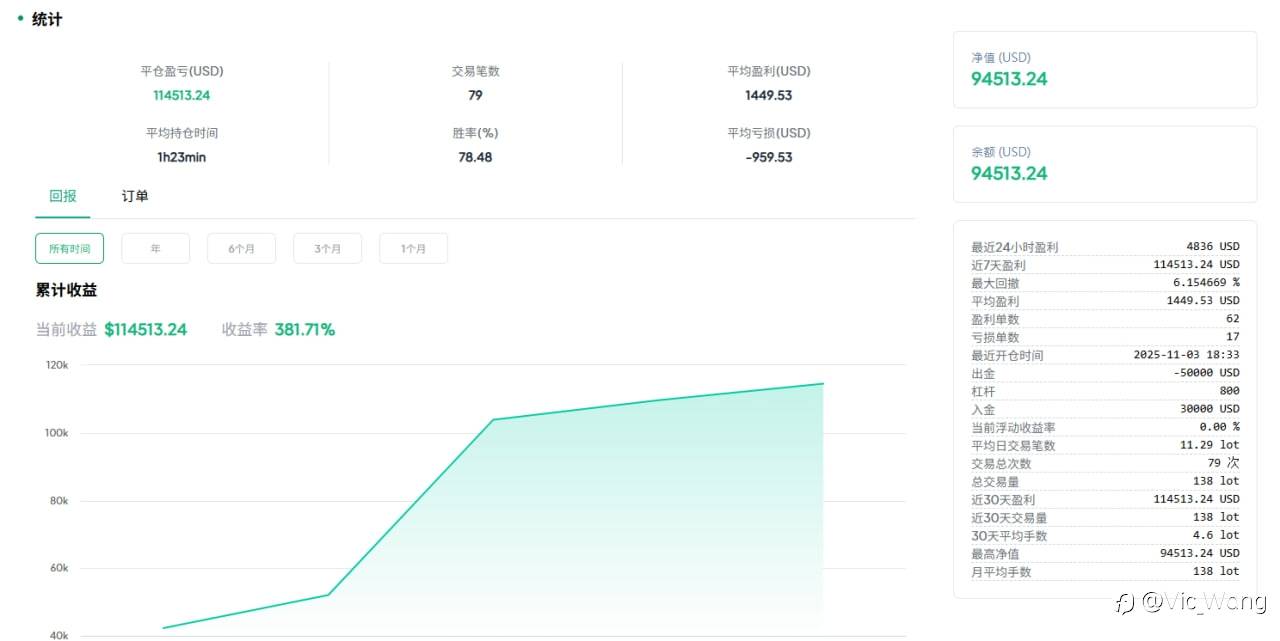The width and height of the screenshot is (1280, 641).
Task: Switch to the 回报 tab
Action: click(x=63, y=196)
